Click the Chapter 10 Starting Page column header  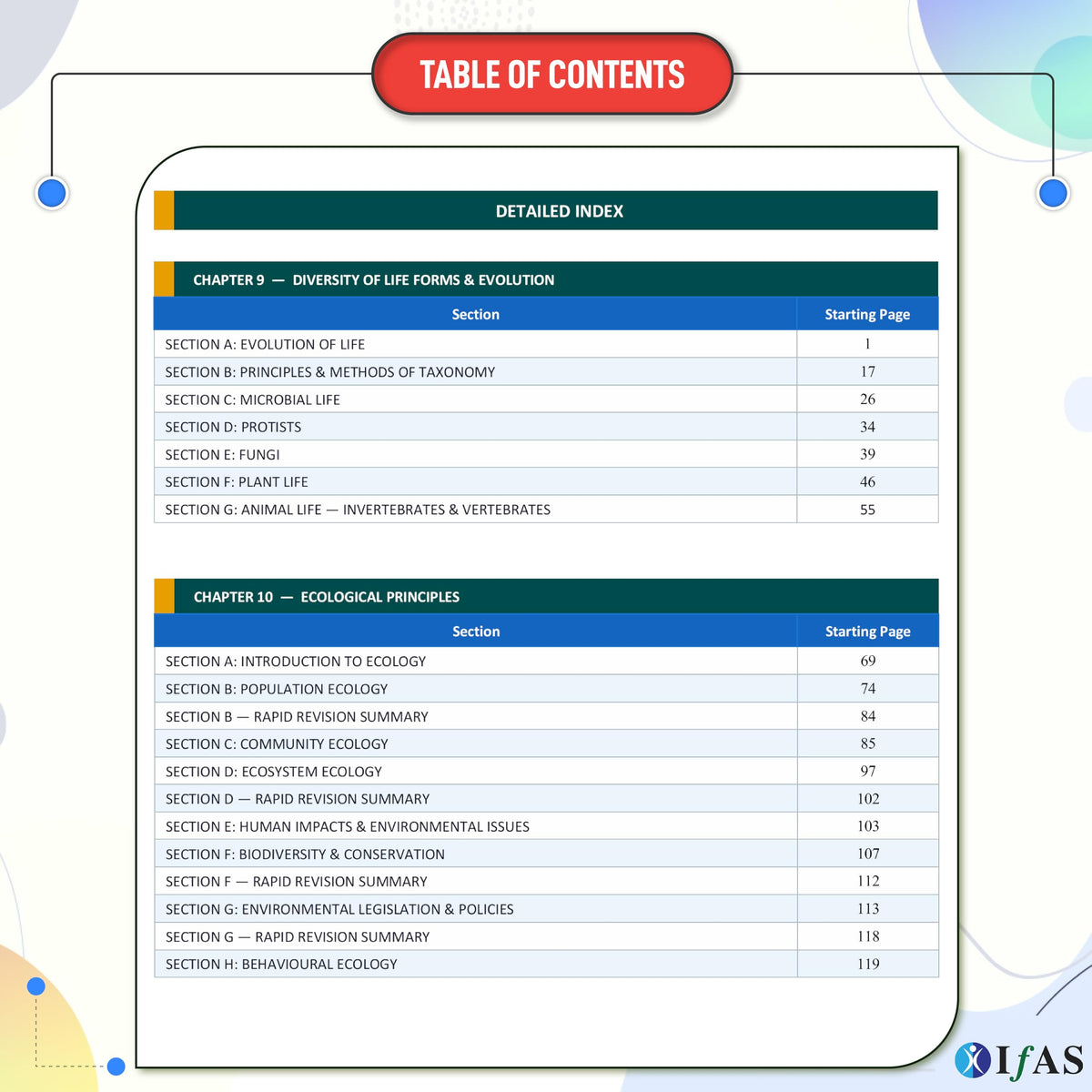pos(867,631)
